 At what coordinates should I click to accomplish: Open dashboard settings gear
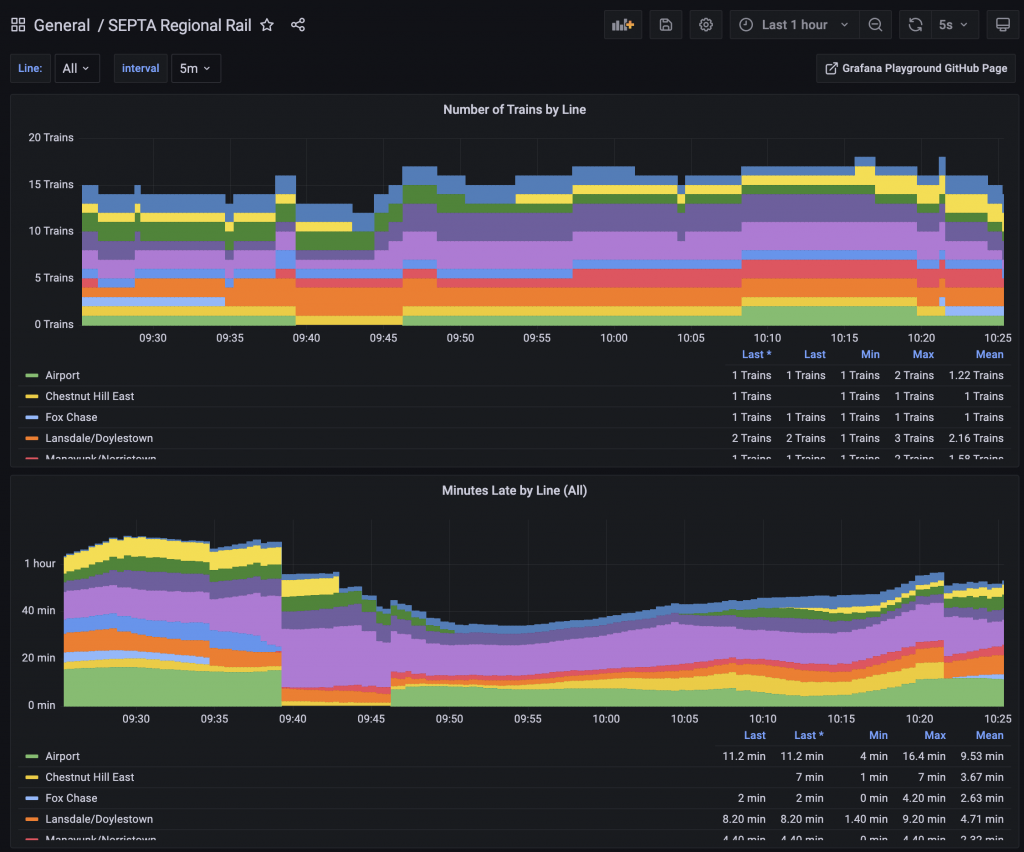coord(705,25)
